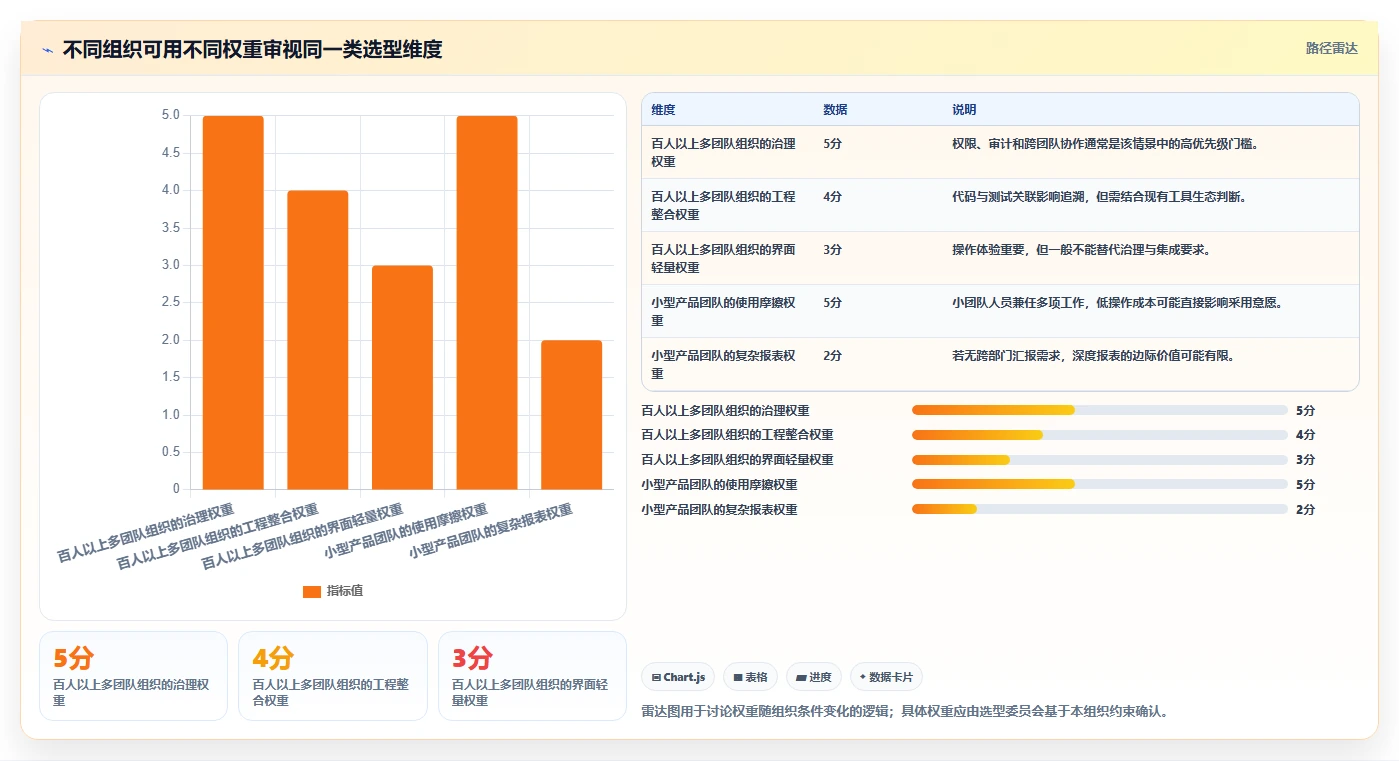The image size is (1399, 761).
Task: Click the 数据 column header
Action: [x=835, y=110]
